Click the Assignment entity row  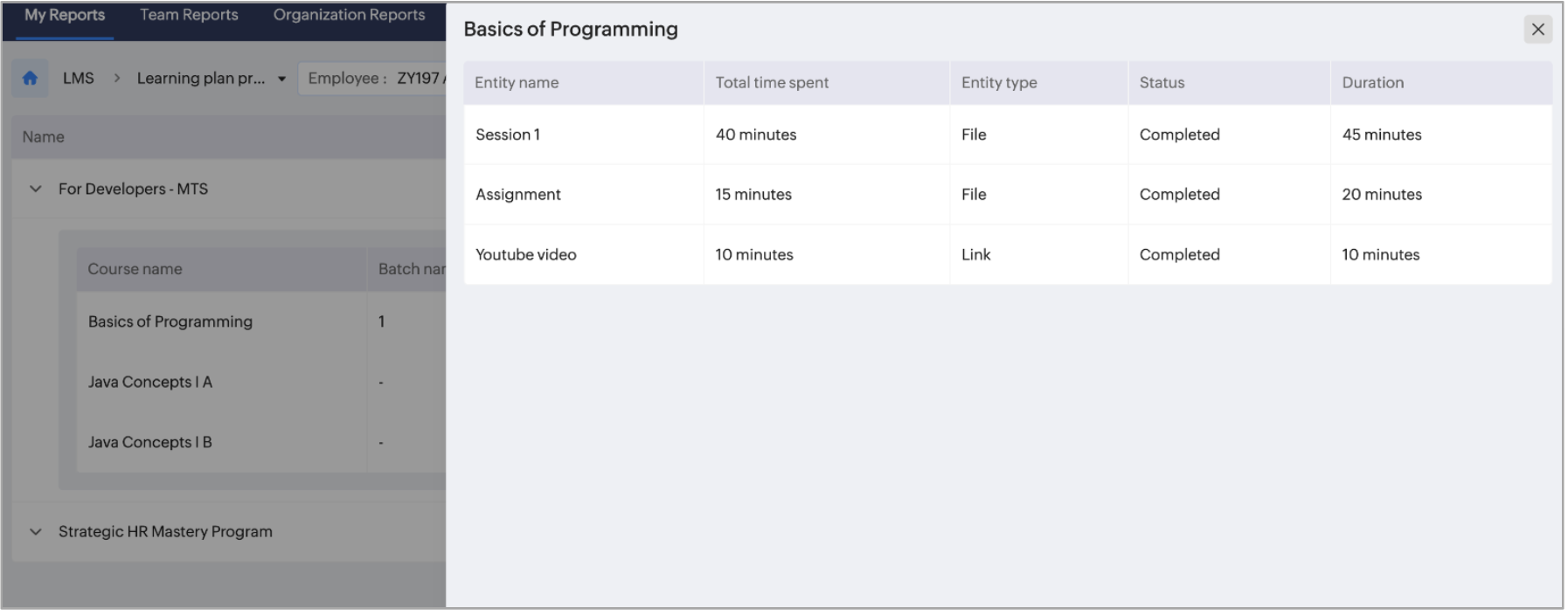click(x=518, y=195)
